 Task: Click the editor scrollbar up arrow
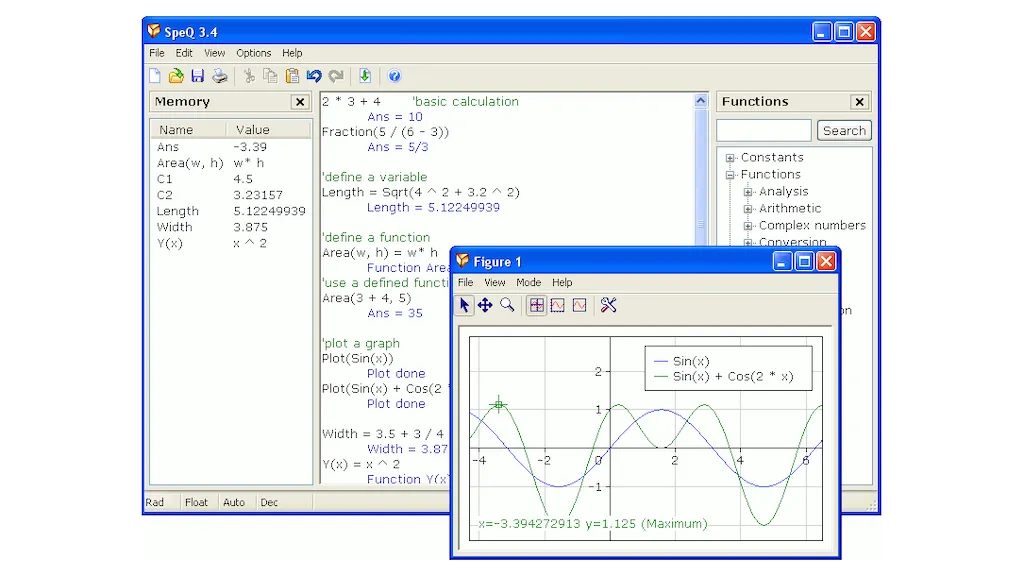click(701, 101)
